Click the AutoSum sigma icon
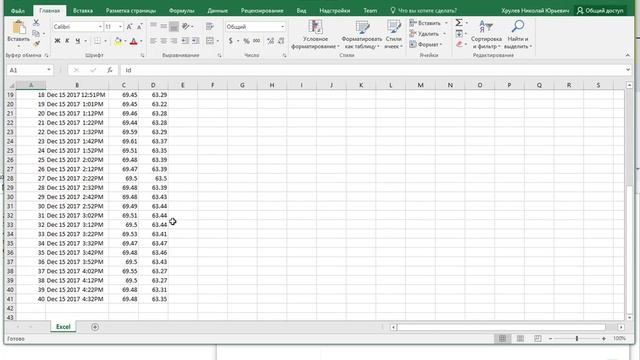The image size is (640, 360). (x=459, y=22)
